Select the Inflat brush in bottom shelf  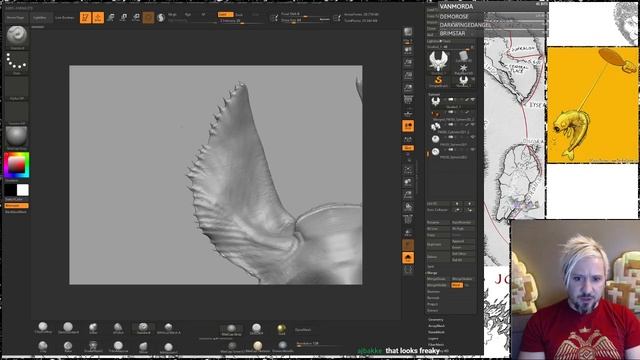pos(93,328)
